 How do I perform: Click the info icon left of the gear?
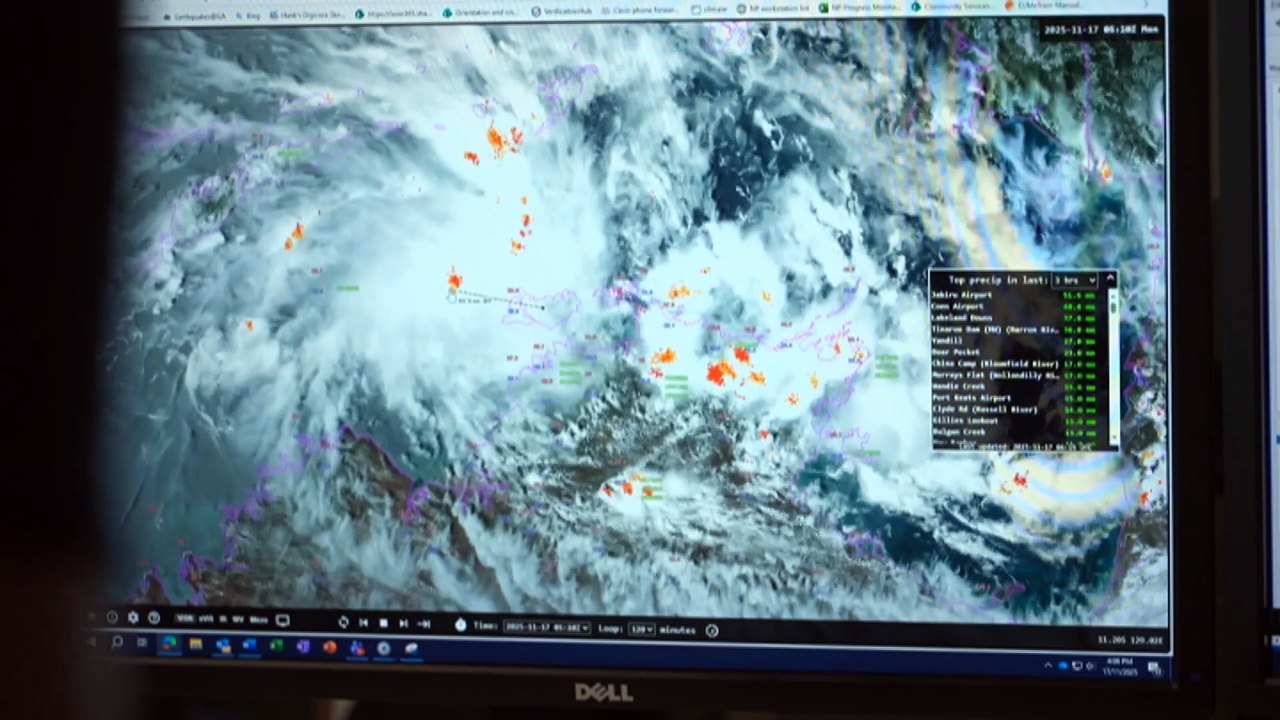click(x=112, y=618)
